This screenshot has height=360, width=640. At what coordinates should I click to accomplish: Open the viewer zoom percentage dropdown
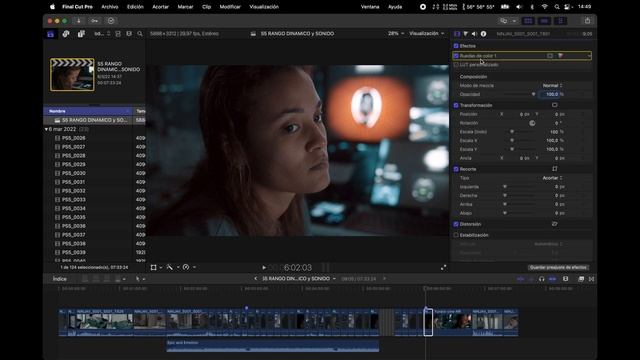pyautogui.click(x=396, y=33)
